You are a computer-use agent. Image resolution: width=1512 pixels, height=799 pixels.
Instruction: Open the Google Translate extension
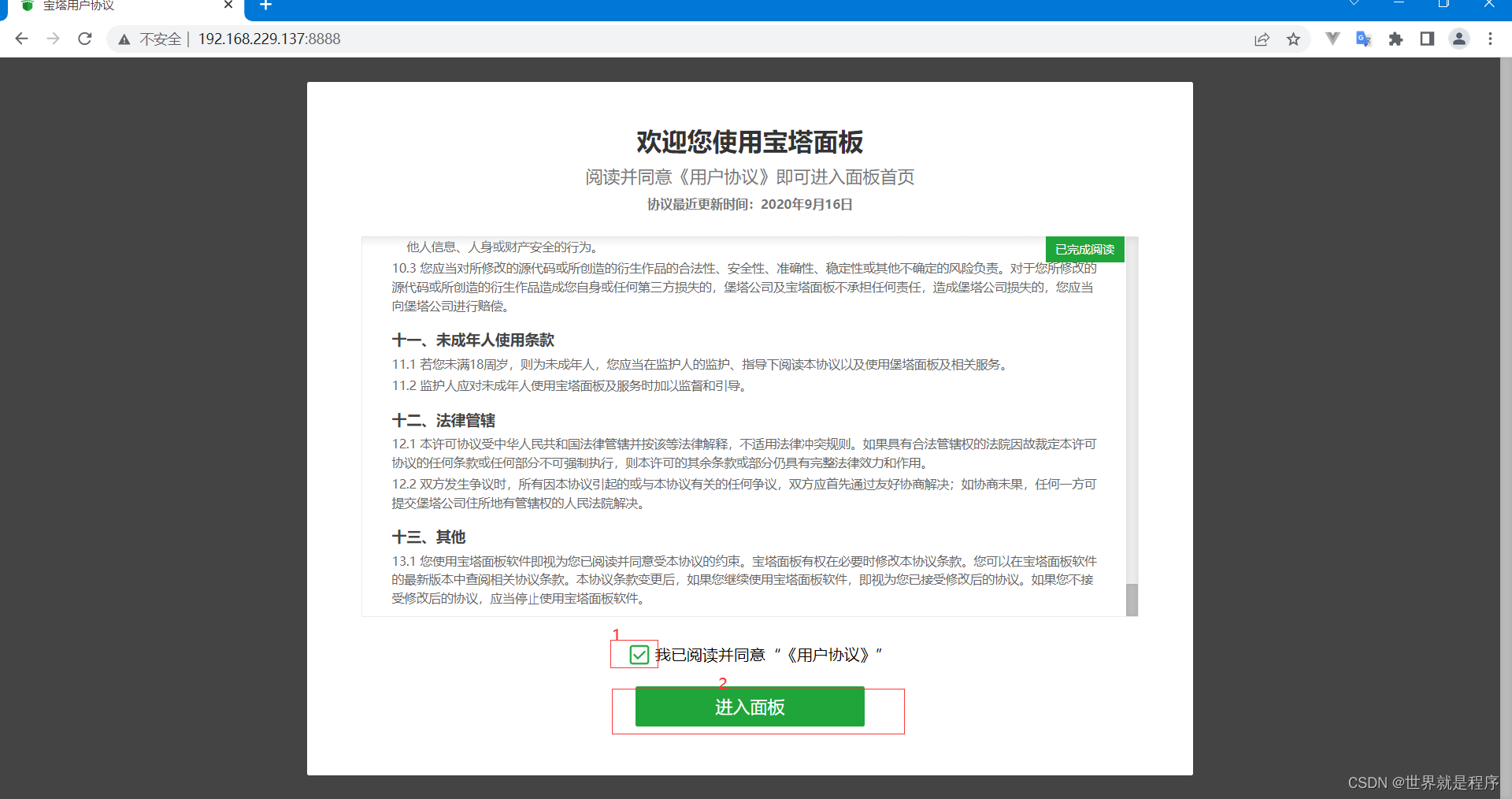1364,39
